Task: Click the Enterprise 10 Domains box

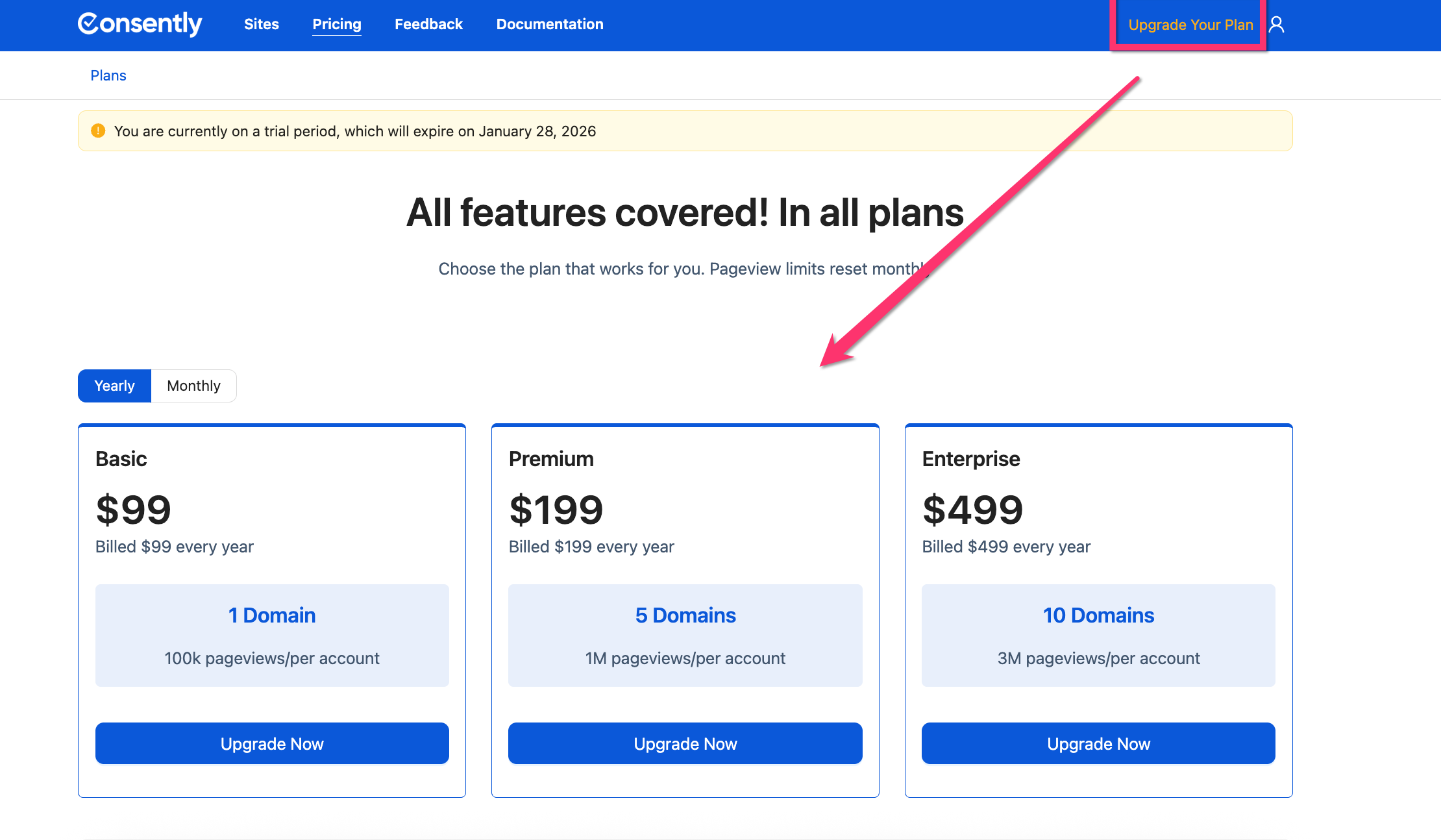Action: pyautogui.click(x=1098, y=635)
